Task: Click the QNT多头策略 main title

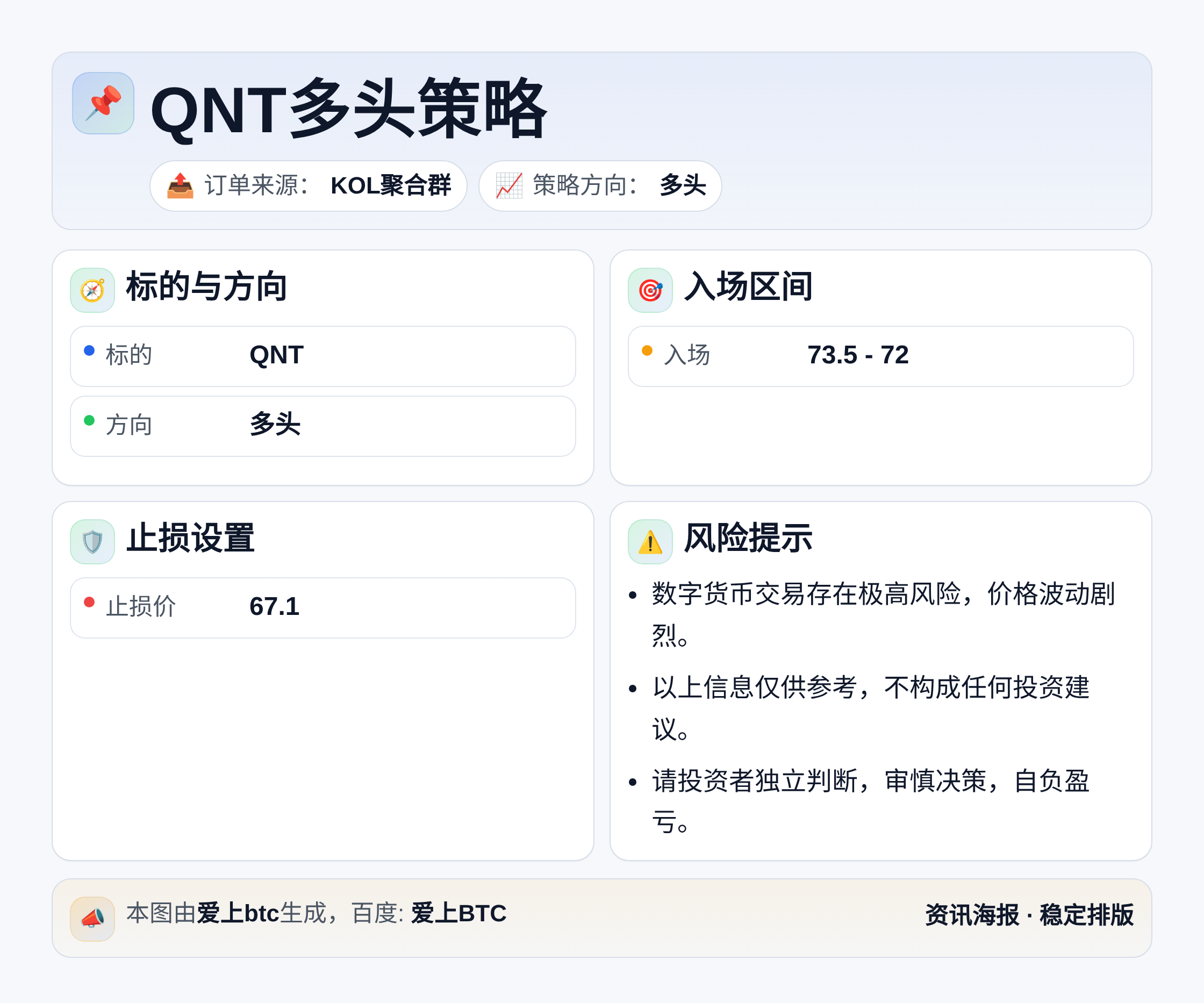Action: [349, 109]
